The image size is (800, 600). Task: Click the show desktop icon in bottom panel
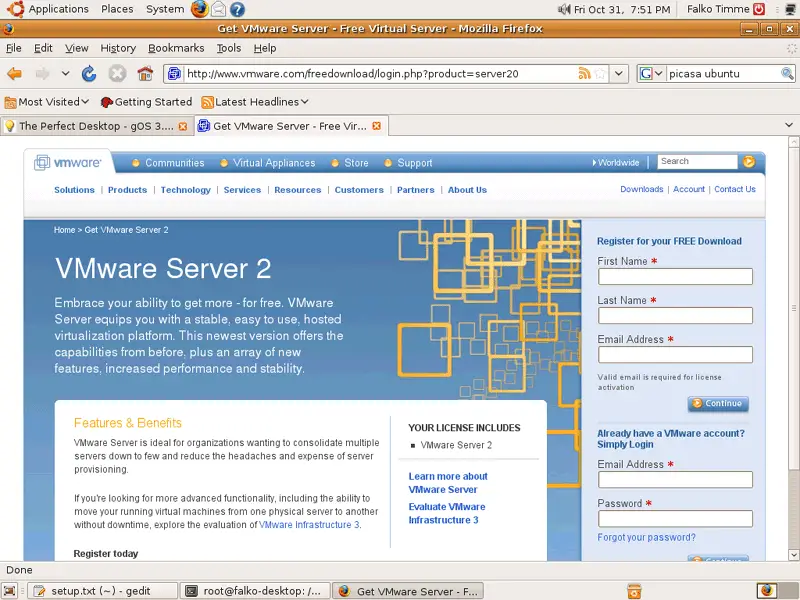pos(10,591)
